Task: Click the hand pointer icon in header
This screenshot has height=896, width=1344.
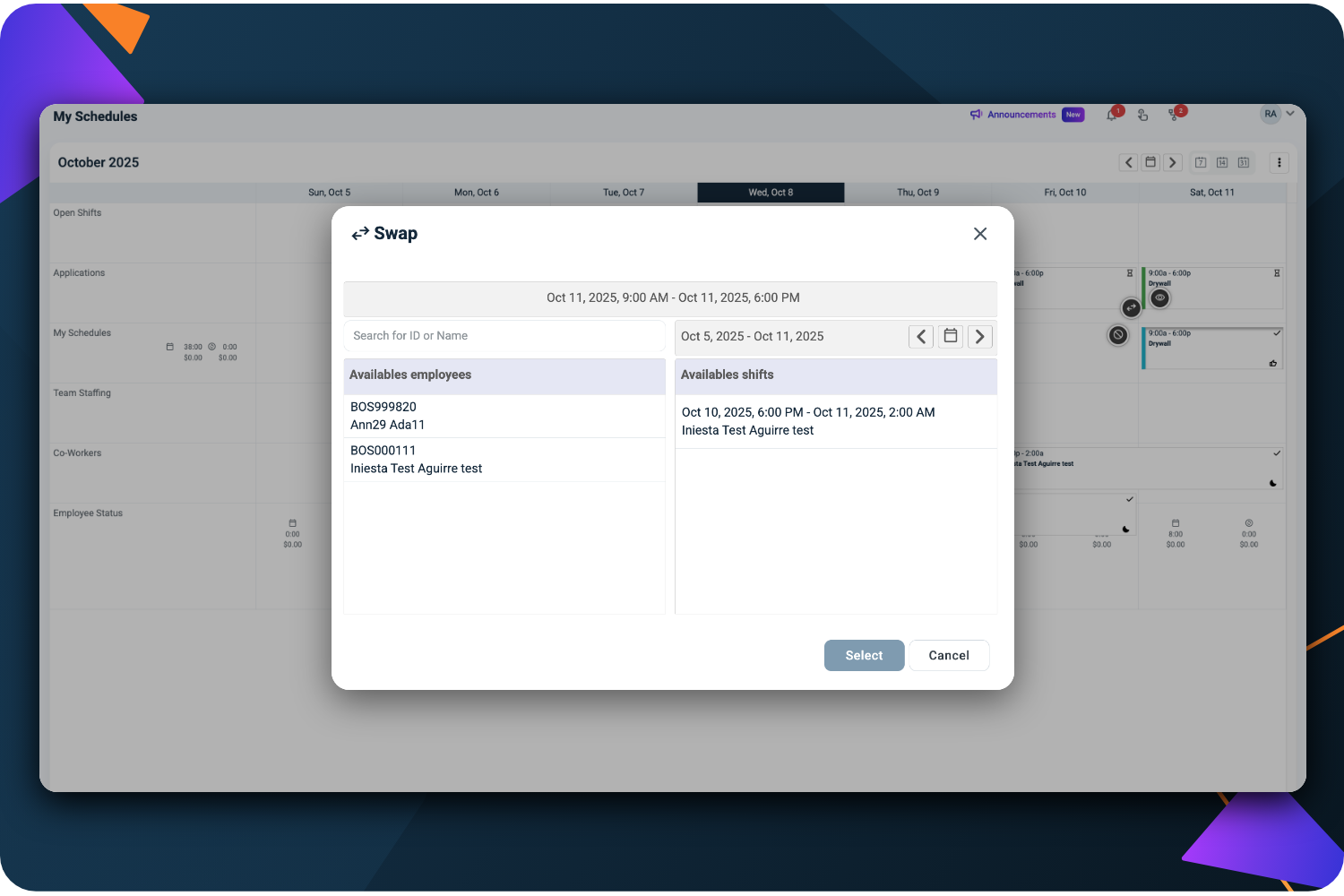Action: tap(1142, 115)
